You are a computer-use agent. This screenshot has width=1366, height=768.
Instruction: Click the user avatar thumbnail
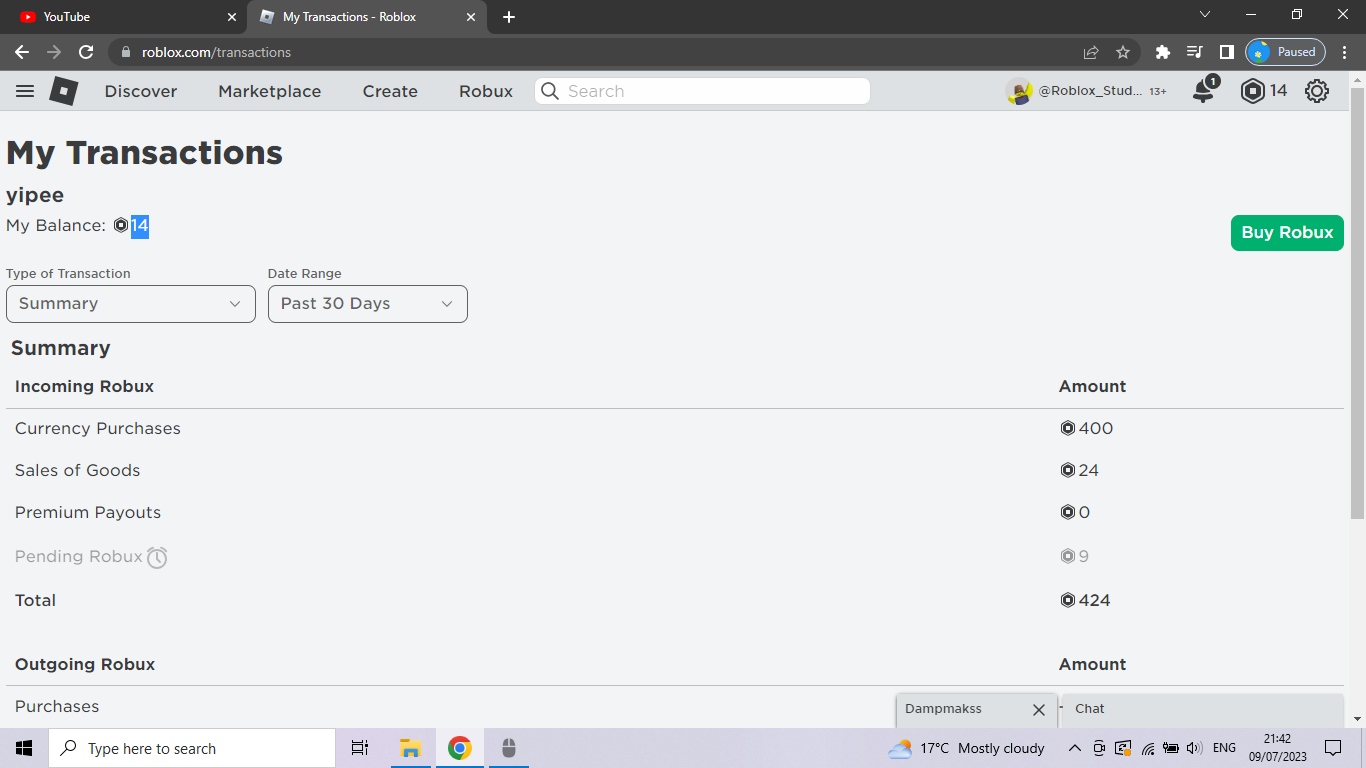tap(1019, 91)
